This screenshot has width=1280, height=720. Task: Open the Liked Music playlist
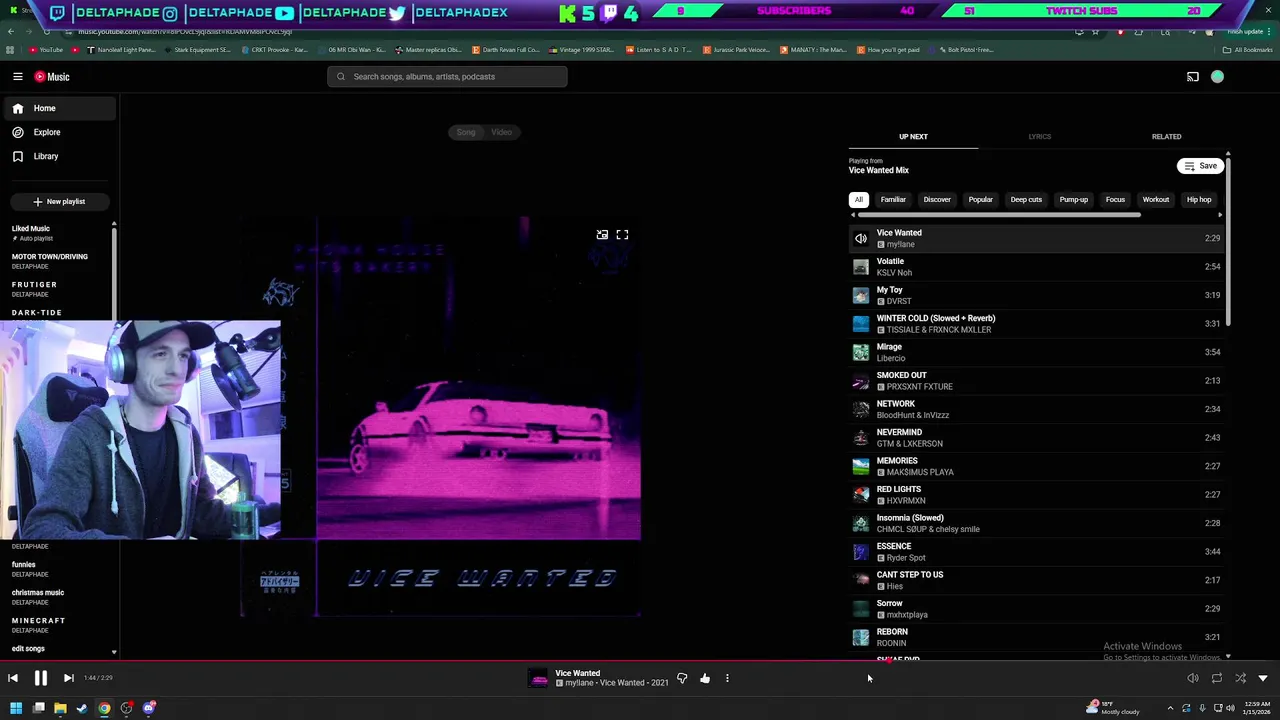(x=58, y=233)
